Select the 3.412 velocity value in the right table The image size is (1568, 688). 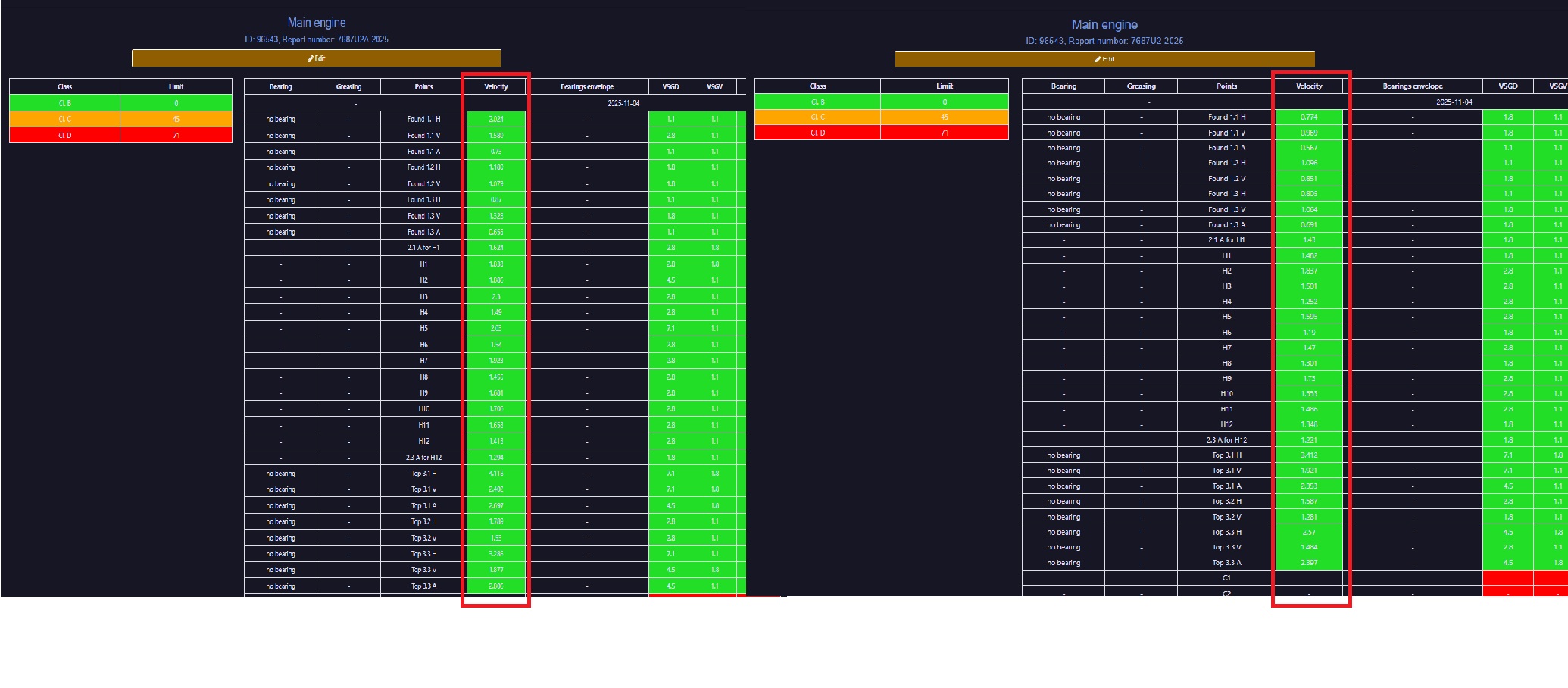tap(1309, 455)
